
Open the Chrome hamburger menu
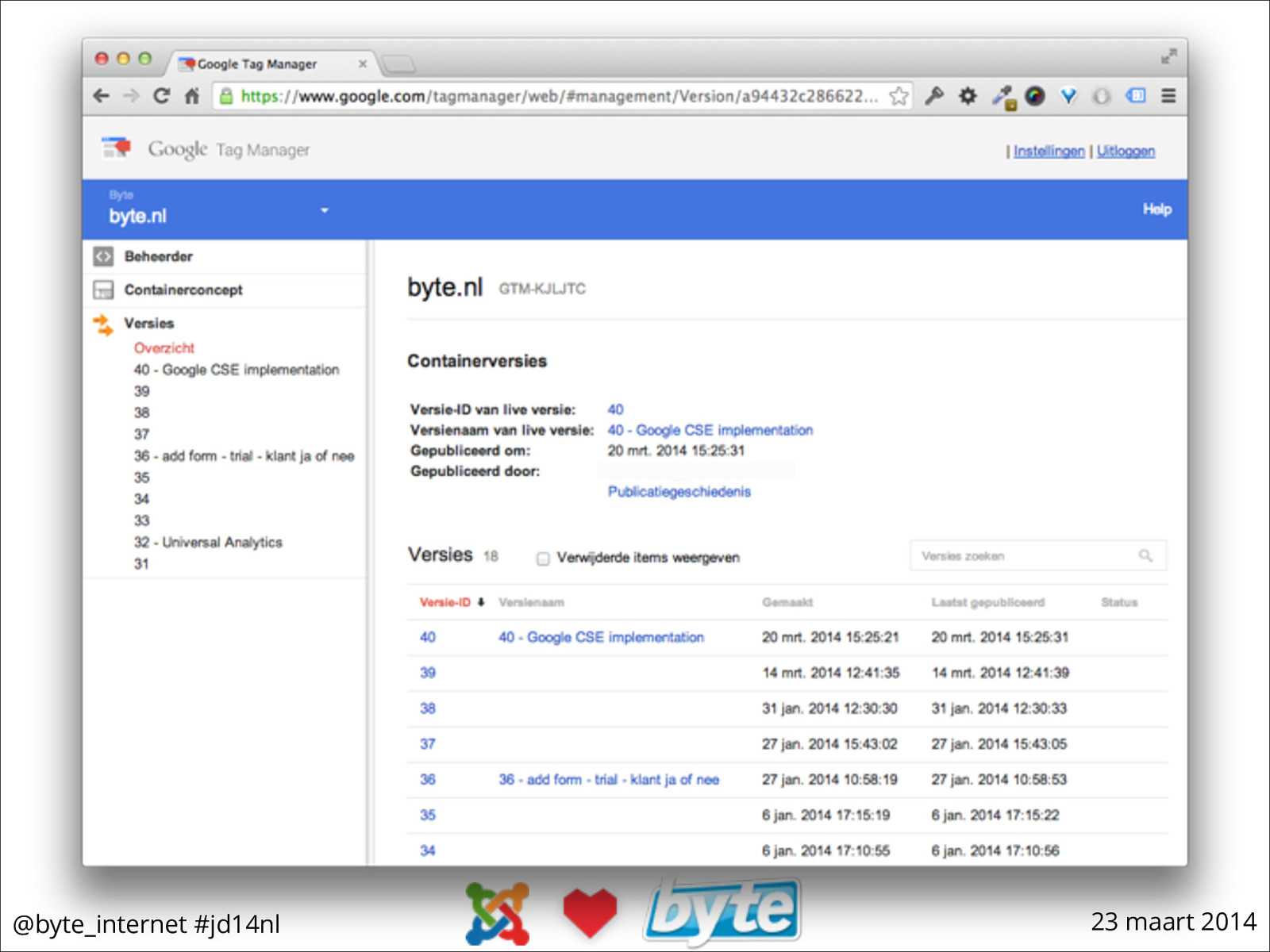coord(1168,96)
